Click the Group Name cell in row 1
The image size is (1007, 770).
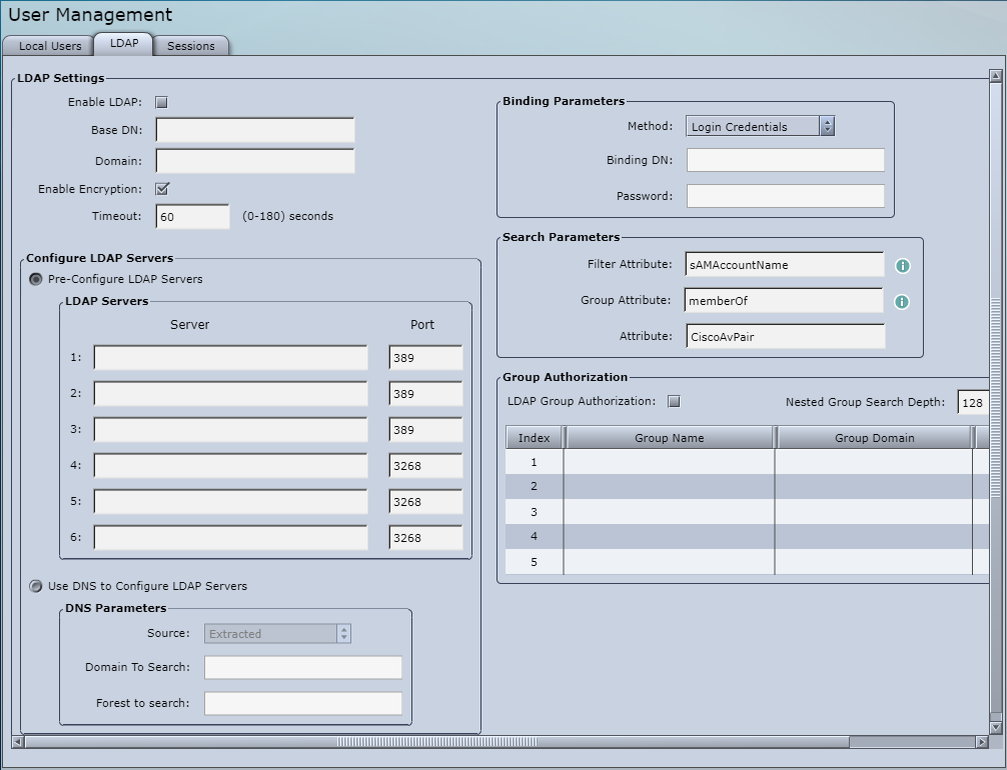pyautogui.click(x=668, y=462)
